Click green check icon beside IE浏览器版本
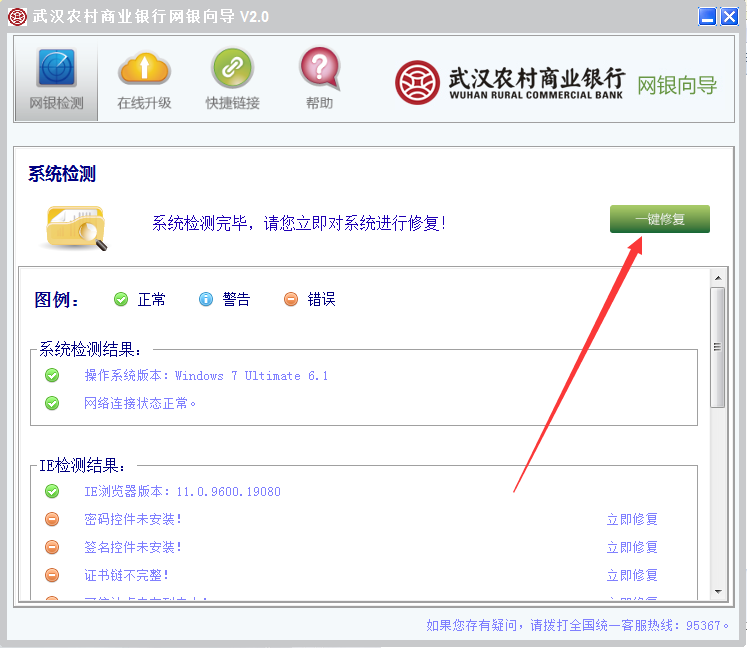 52,491
